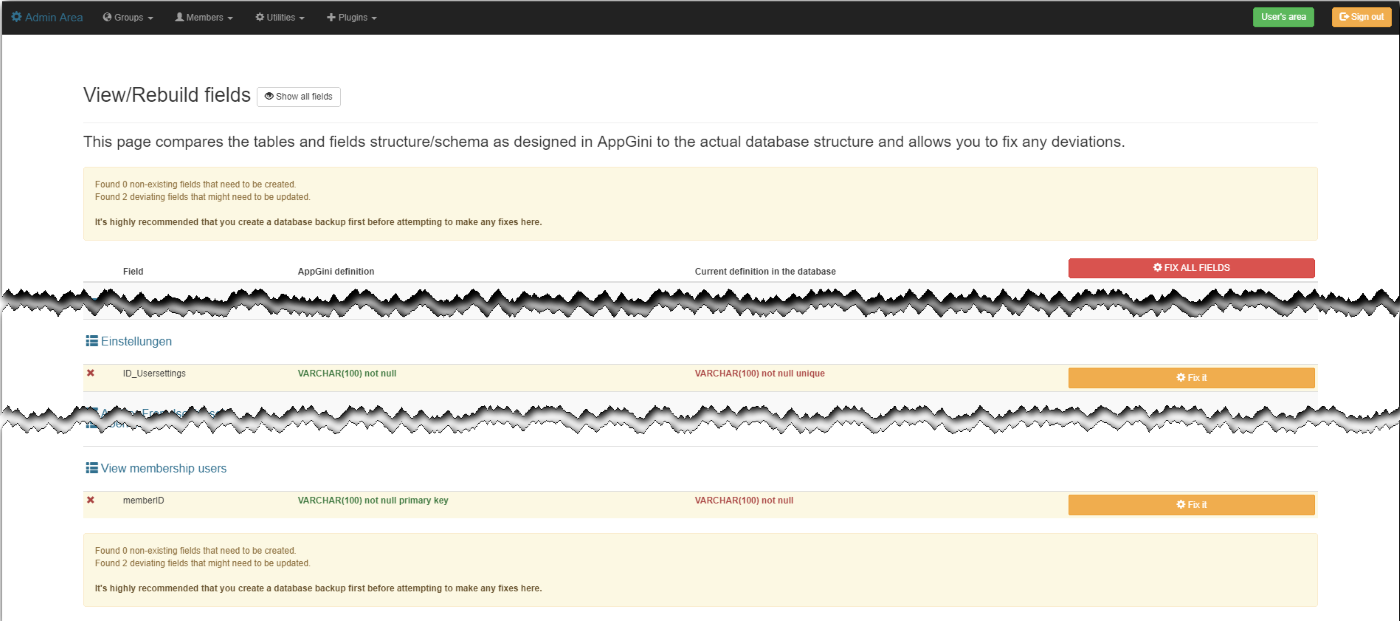This screenshot has height=621, width=1400.
Task: Open the Groups dropdown menu
Action: point(127,17)
